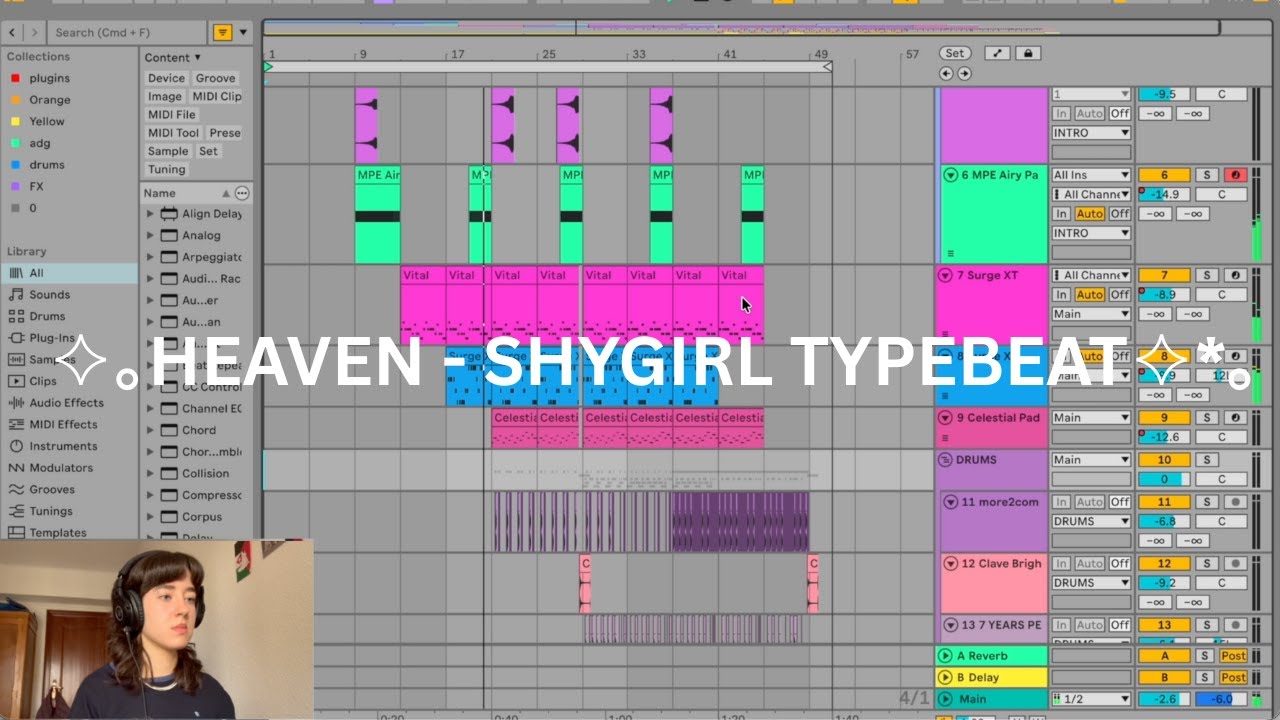1280x720 pixels.
Task: Open the MIDI Effects library category
Action: [63, 424]
